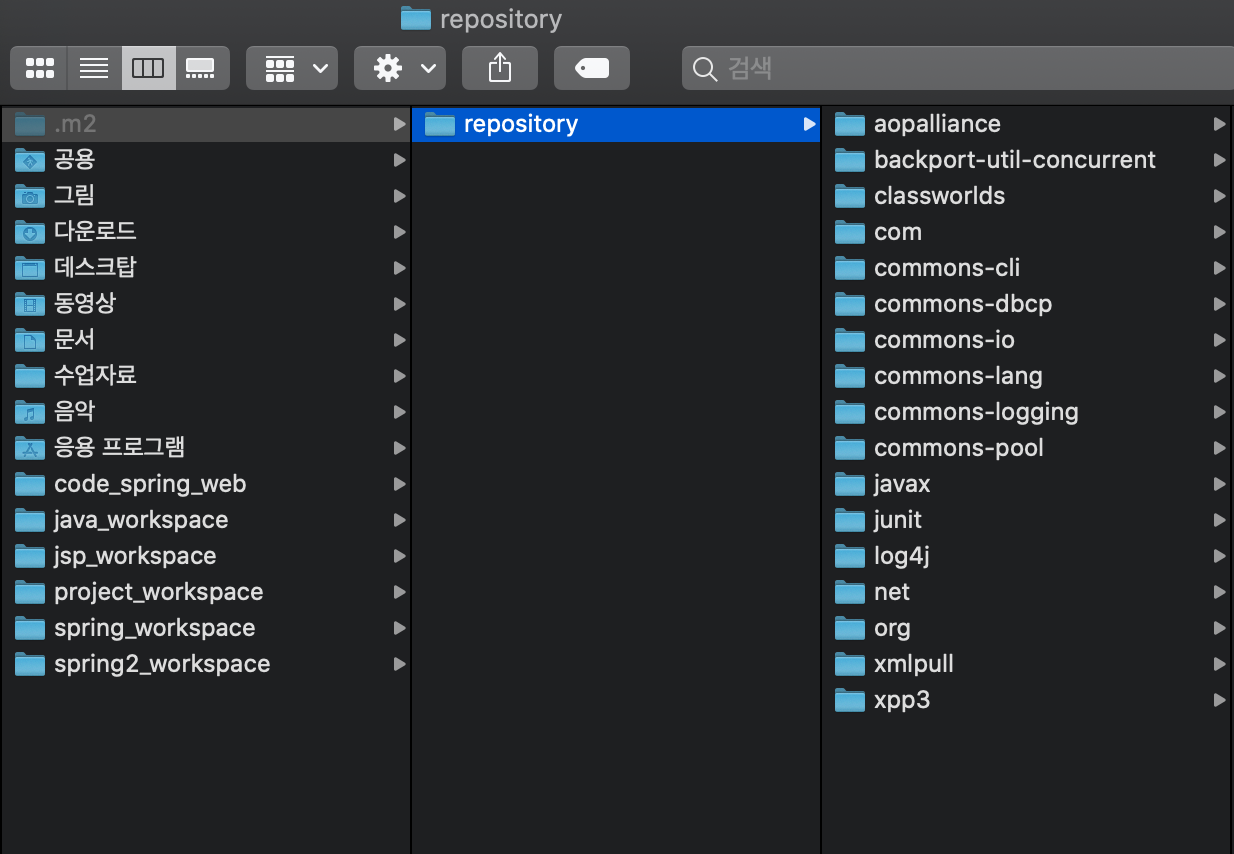The image size is (1234, 854).
Task: Click the Edit Tags button
Action: point(592,68)
